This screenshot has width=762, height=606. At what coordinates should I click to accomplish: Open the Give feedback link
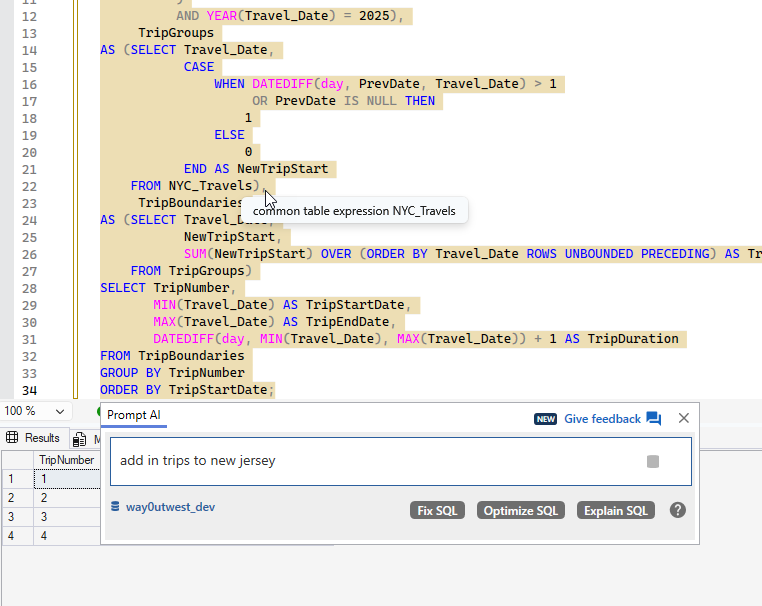tap(602, 419)
